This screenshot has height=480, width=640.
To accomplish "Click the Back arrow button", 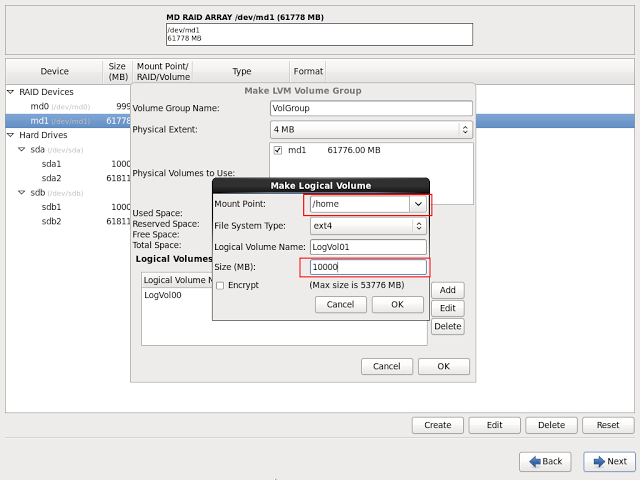I will click(545, 461).
